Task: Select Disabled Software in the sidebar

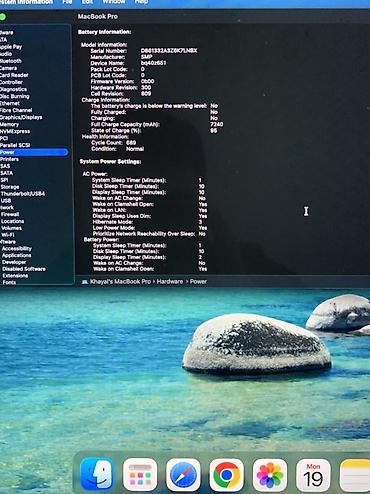Action: point(24,269)
